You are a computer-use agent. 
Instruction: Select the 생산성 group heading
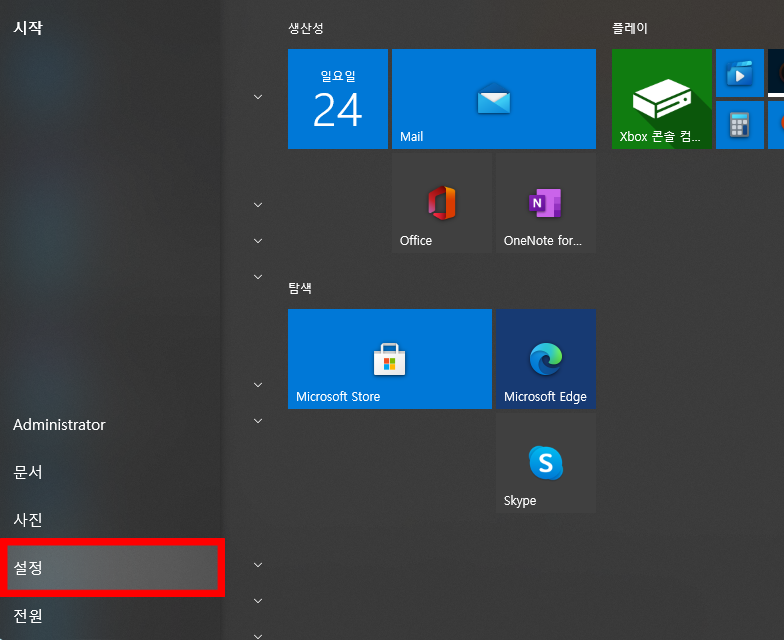coord(306,28)
